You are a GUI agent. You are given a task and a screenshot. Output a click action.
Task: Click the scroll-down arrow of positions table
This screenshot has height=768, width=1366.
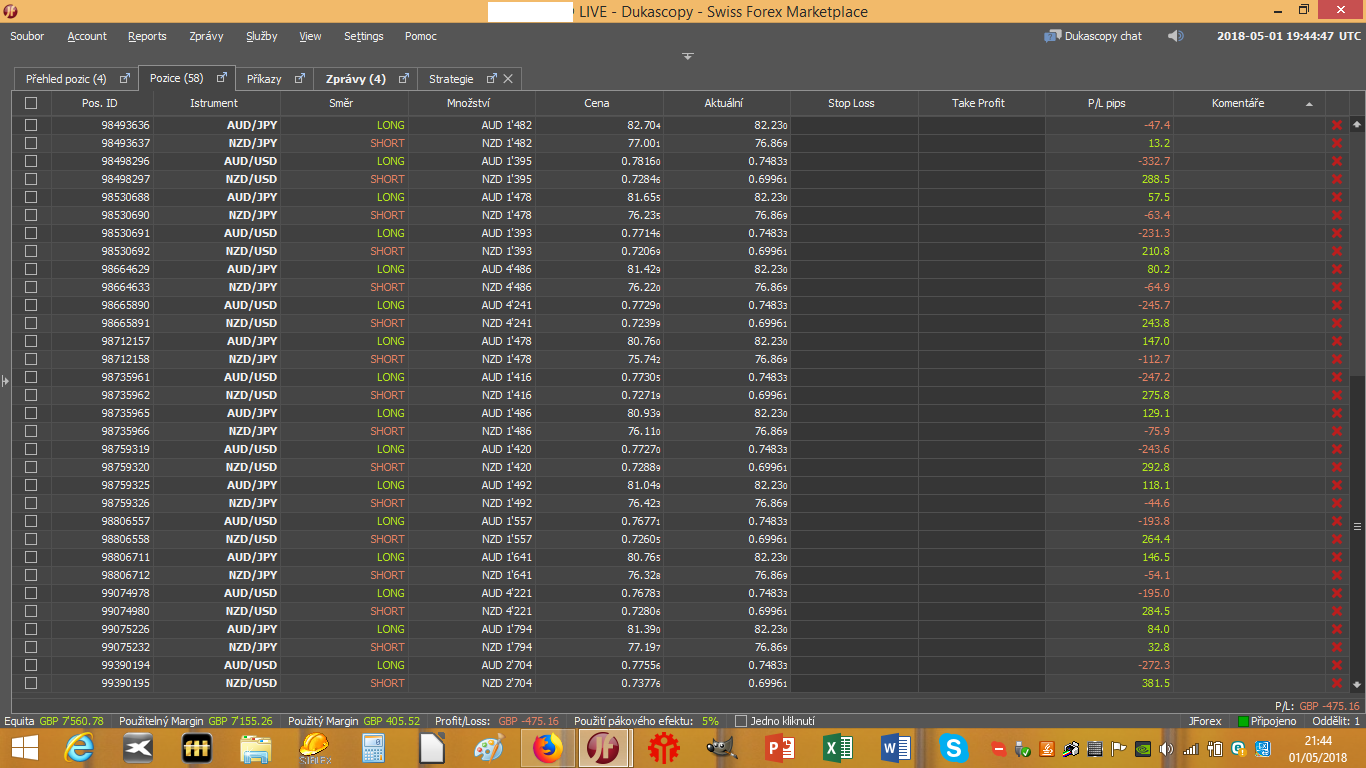click(1357, 685)
